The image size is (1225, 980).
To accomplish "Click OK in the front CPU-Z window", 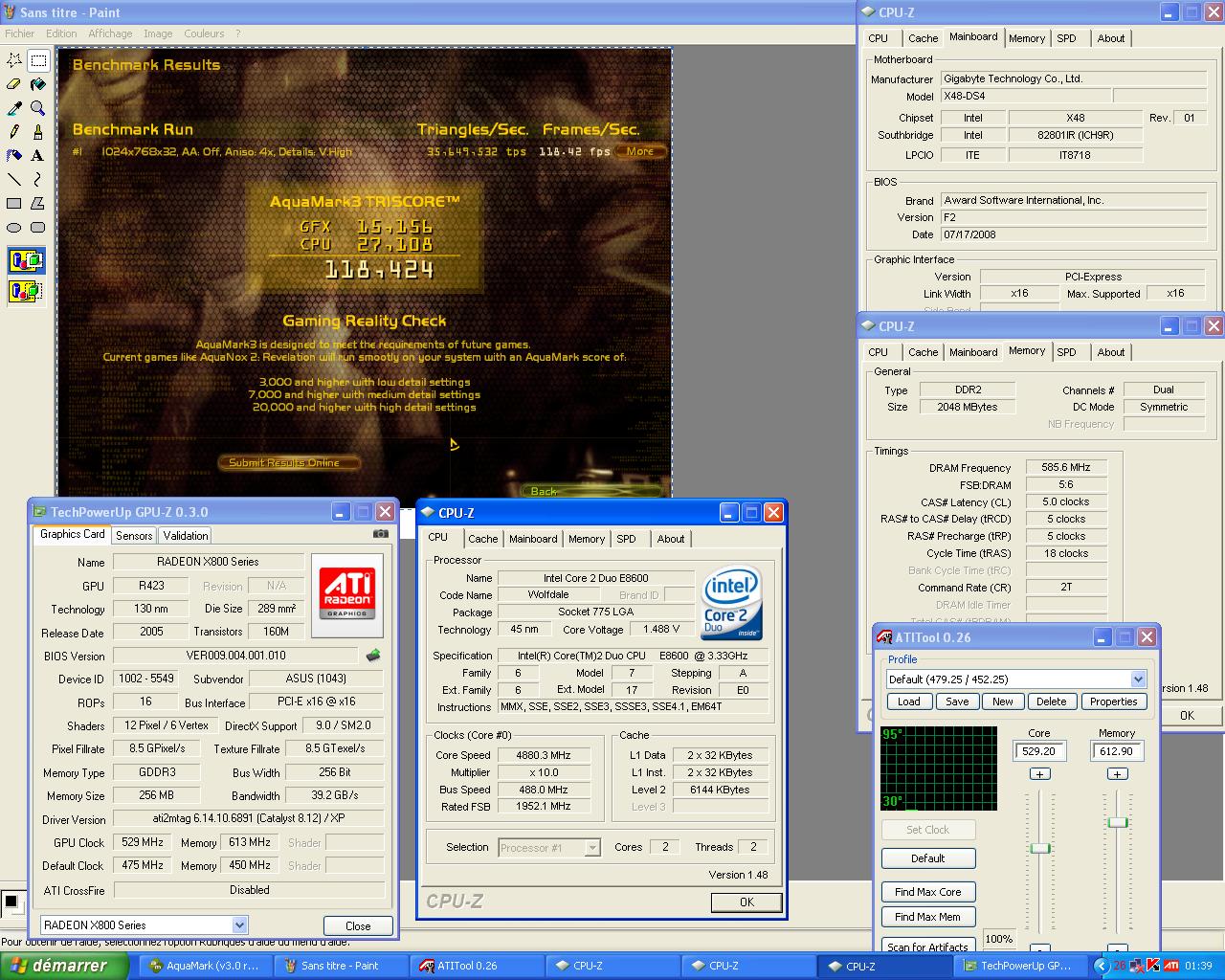I will [746, 902].
